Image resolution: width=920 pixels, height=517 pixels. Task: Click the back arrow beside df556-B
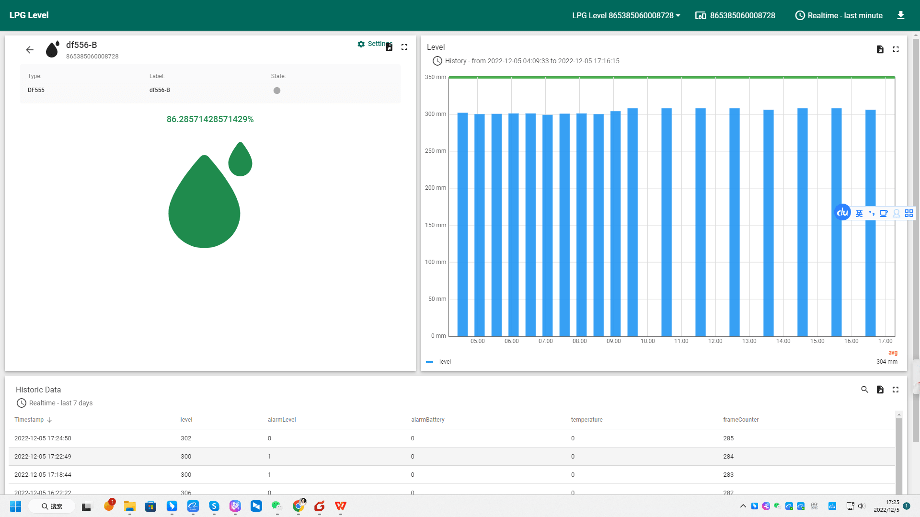click(29, 50)
